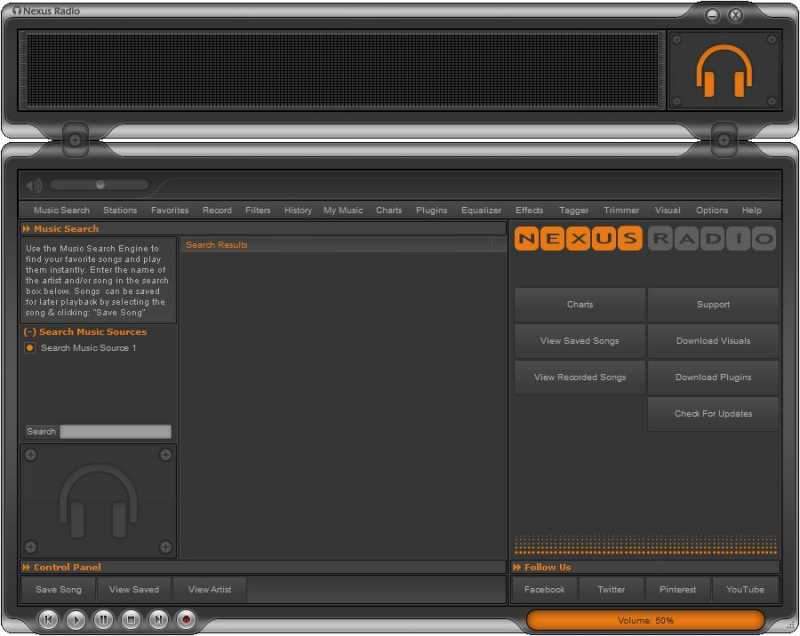
Task: Switch to the Stations menu
Action: (120, 210)
